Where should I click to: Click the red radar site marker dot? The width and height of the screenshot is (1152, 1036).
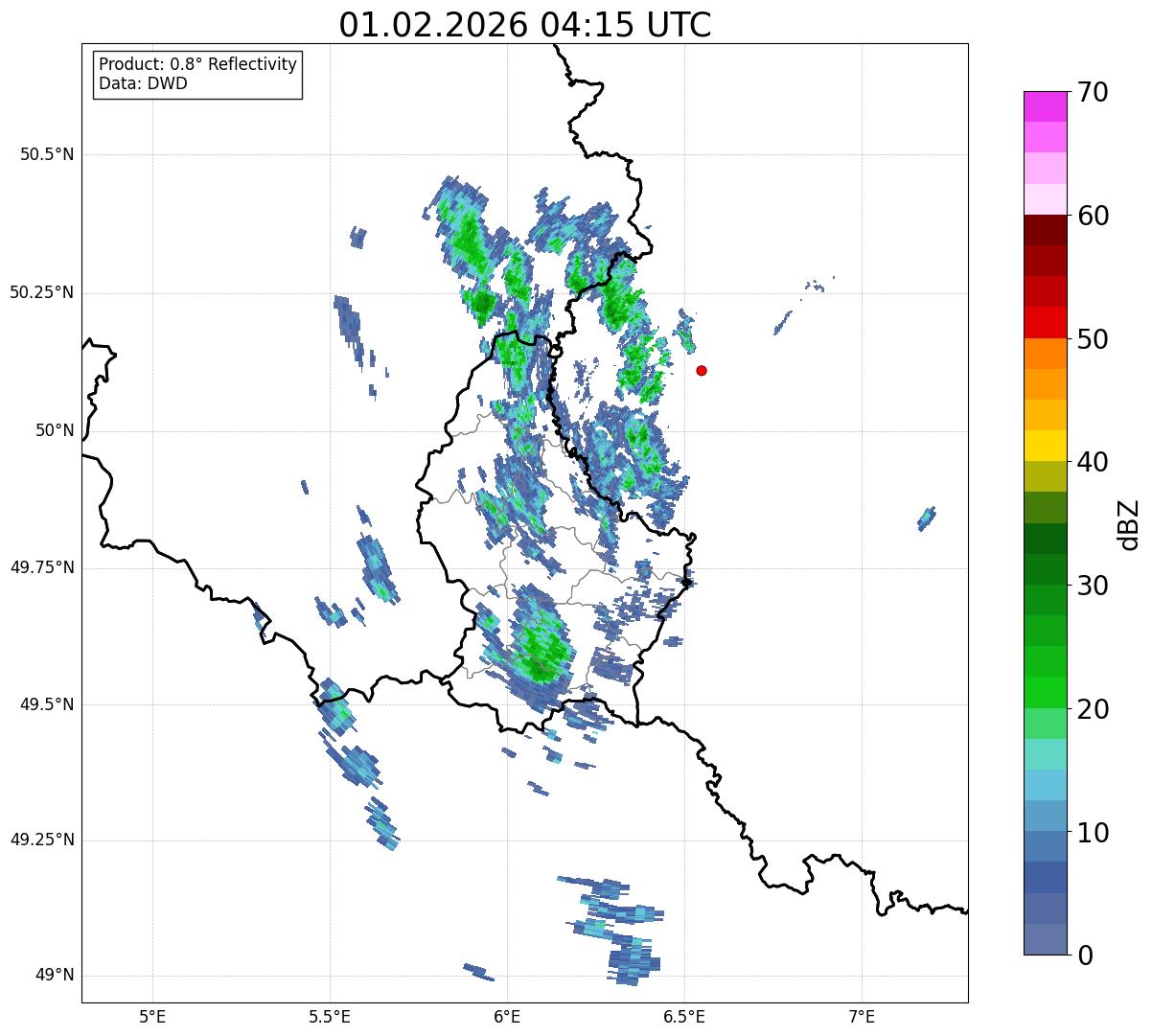point(702,370)
